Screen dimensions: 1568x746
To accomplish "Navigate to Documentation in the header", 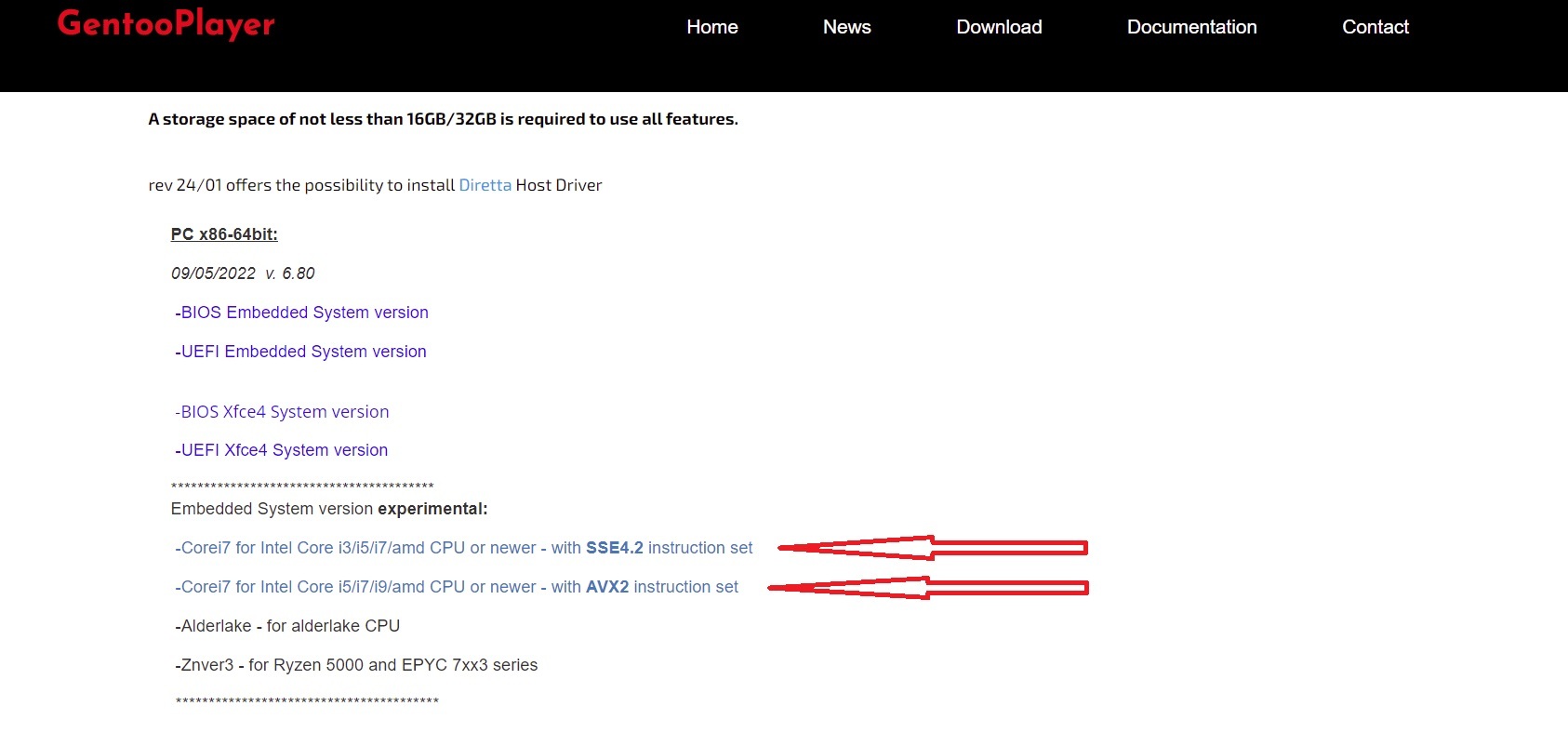I will [1191, 27].
